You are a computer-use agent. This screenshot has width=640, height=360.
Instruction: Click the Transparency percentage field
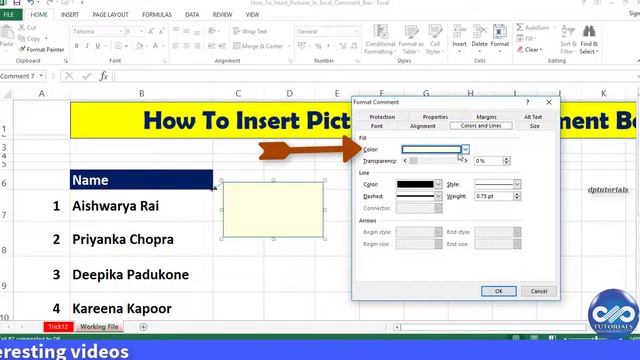[x=488, y=161]
